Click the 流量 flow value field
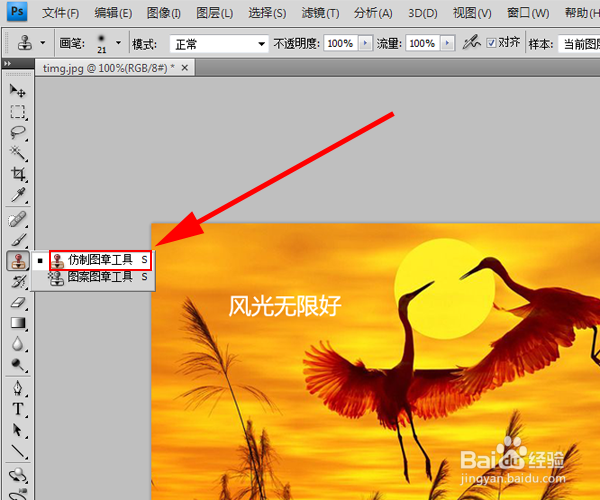600x500 pixels. tap(423, 43)
